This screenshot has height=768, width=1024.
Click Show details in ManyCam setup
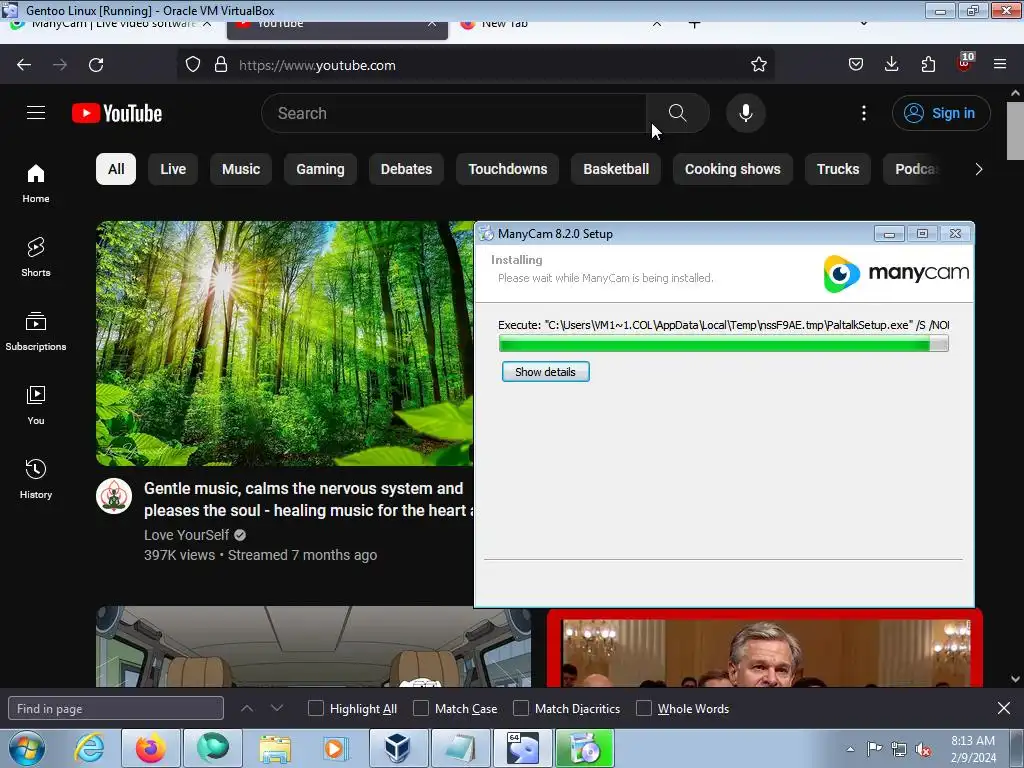pyautogui.click(x=545, y=372)
